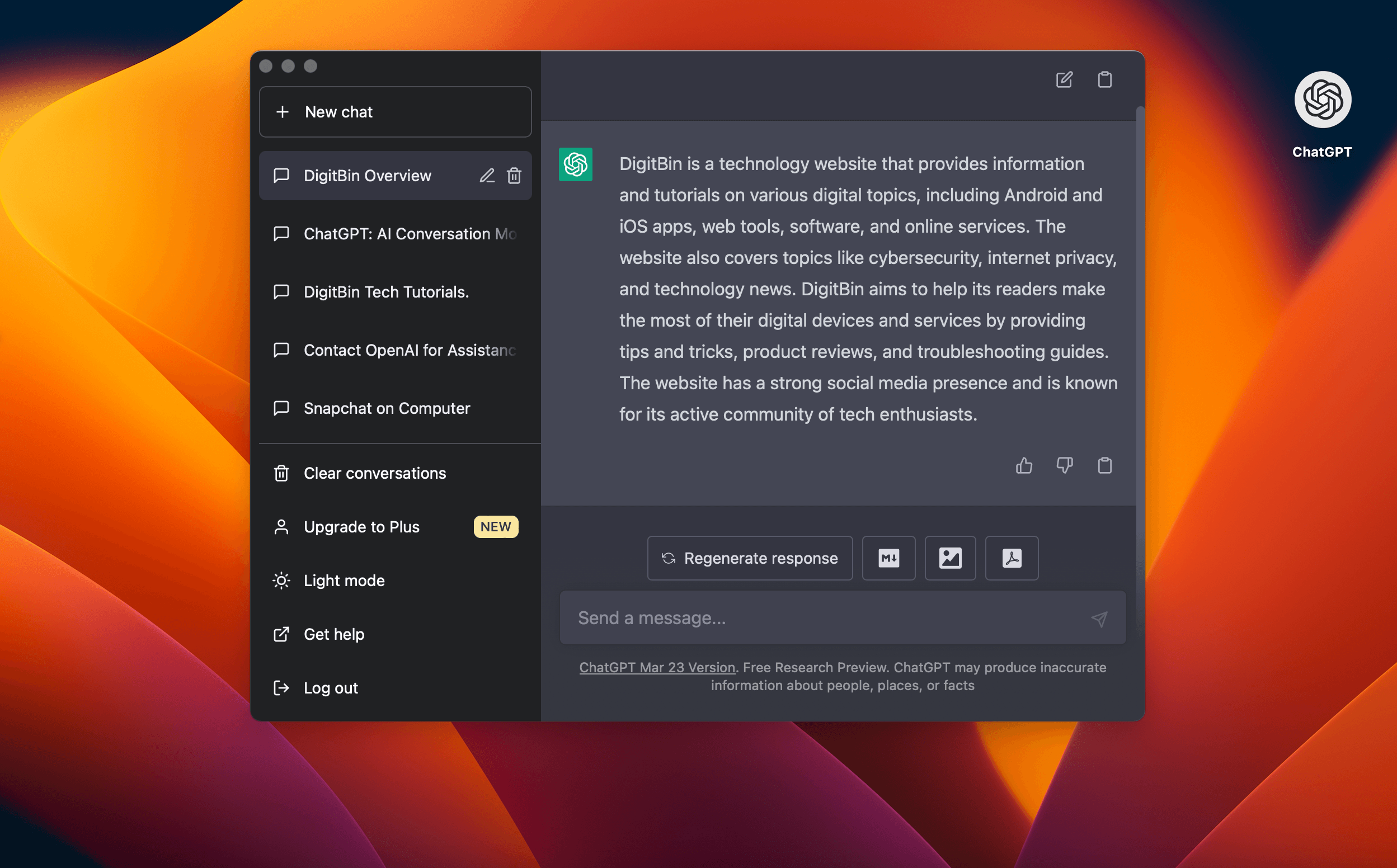Open ChatGPT Mar 23 Version link
This screenshot has height=868, width=1397.
(657, 667)
